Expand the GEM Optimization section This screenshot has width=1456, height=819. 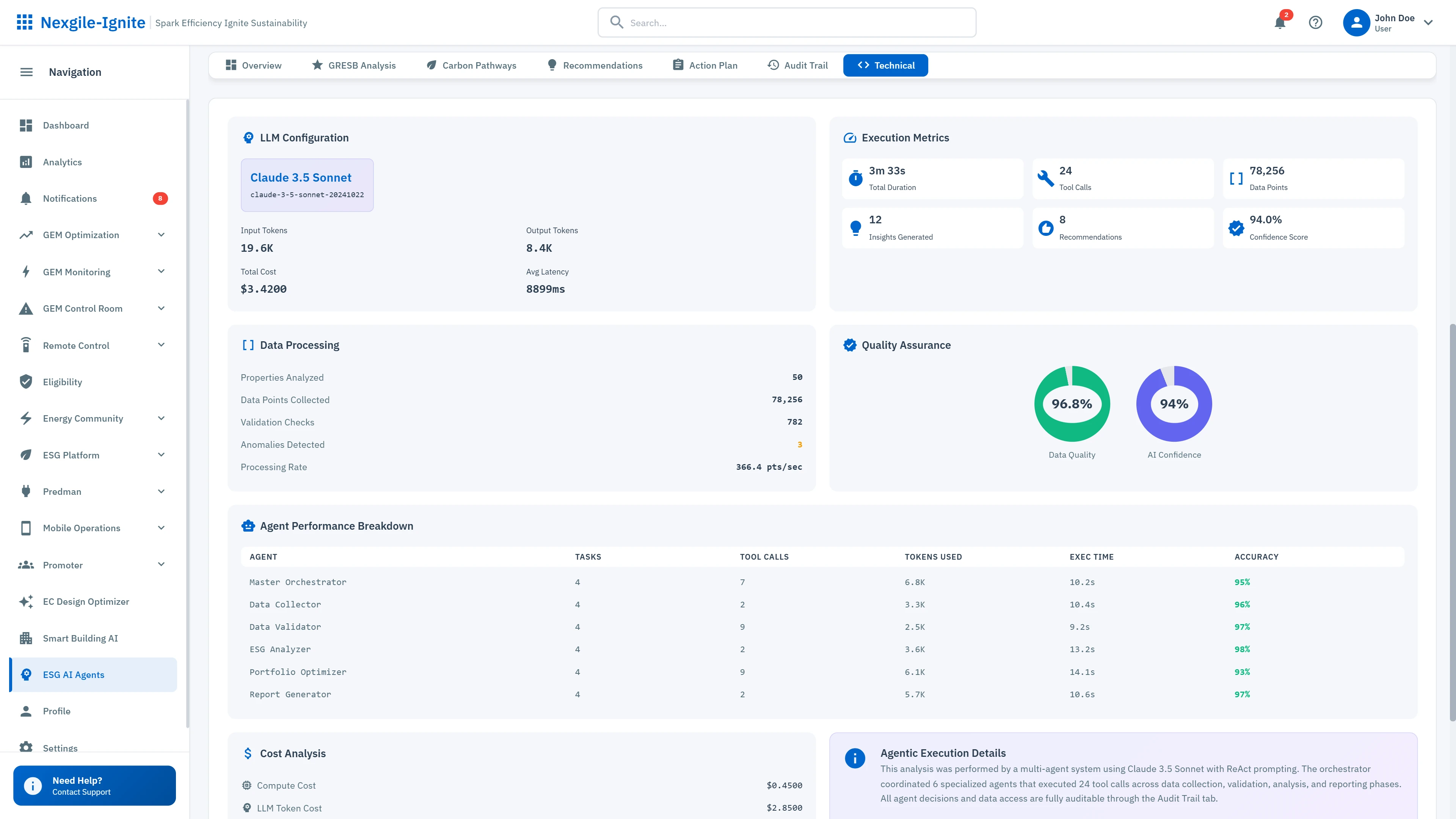(162, 235)
